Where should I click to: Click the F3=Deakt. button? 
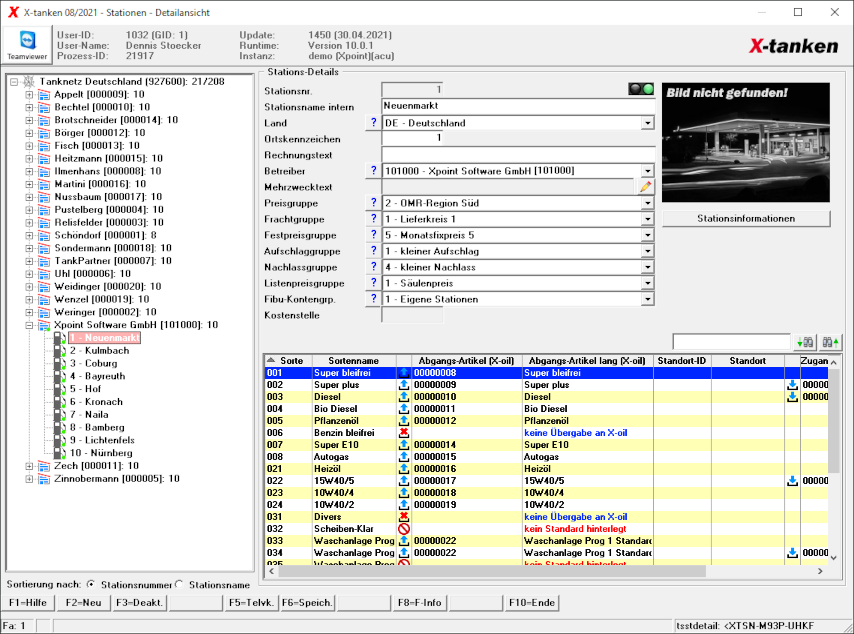[139, 603]
